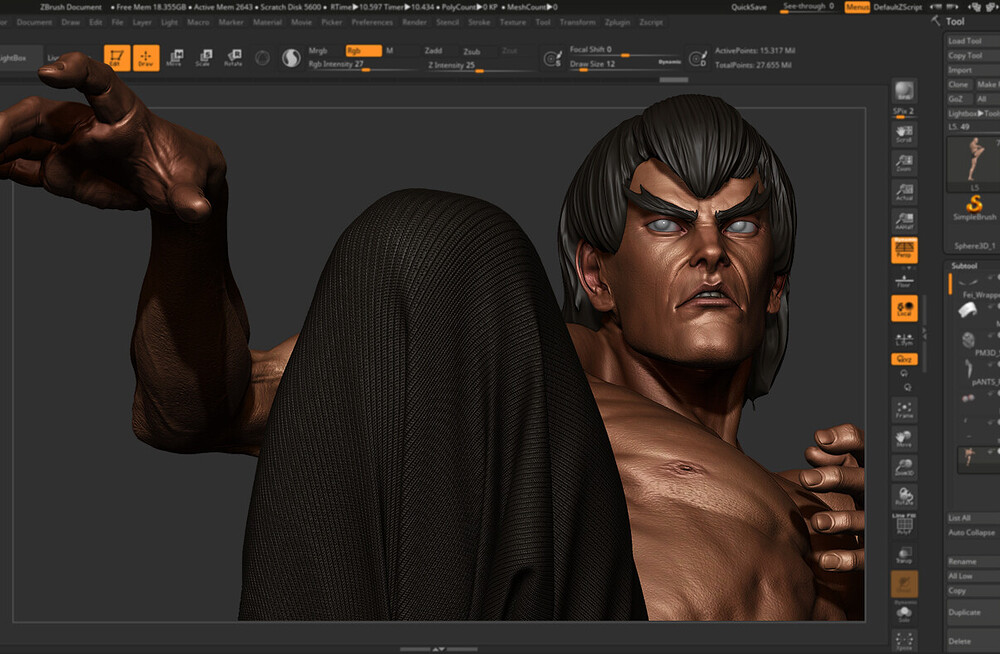The image size is (1000, 654).
Task: Switch to the Scale transform tool
Action: tap(203, 57)
